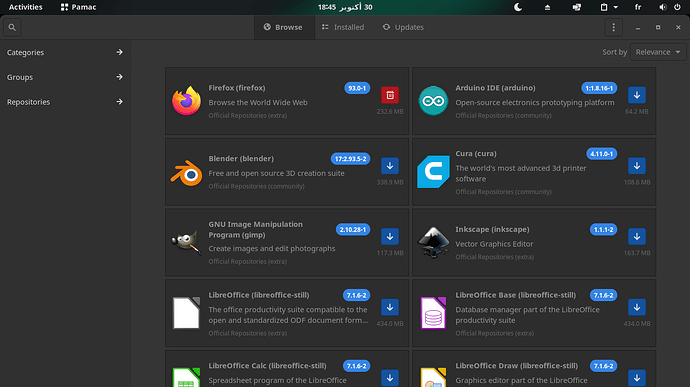Install LibreOffice Base via download arrow

pos(637,307)
